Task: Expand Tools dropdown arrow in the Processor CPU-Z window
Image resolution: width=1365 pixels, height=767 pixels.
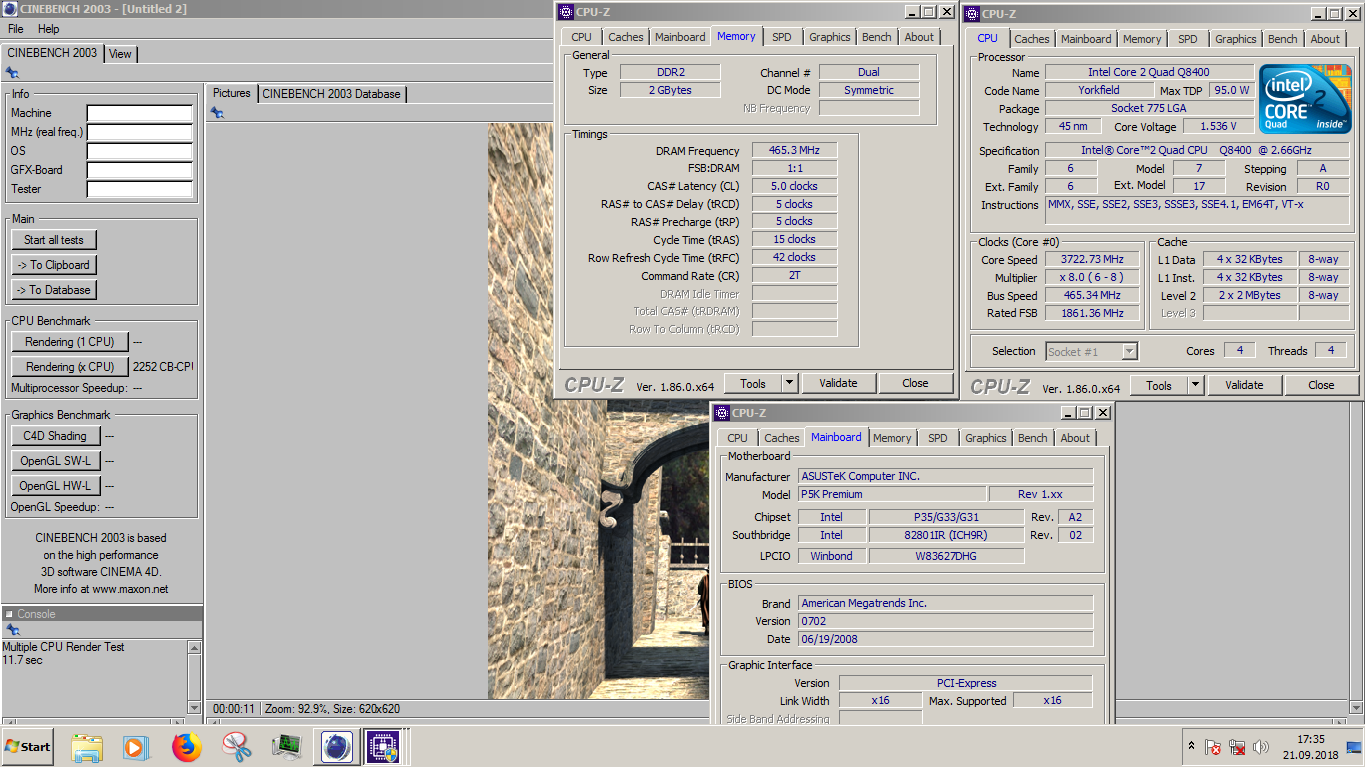Action: click(x=1195, y=385)
